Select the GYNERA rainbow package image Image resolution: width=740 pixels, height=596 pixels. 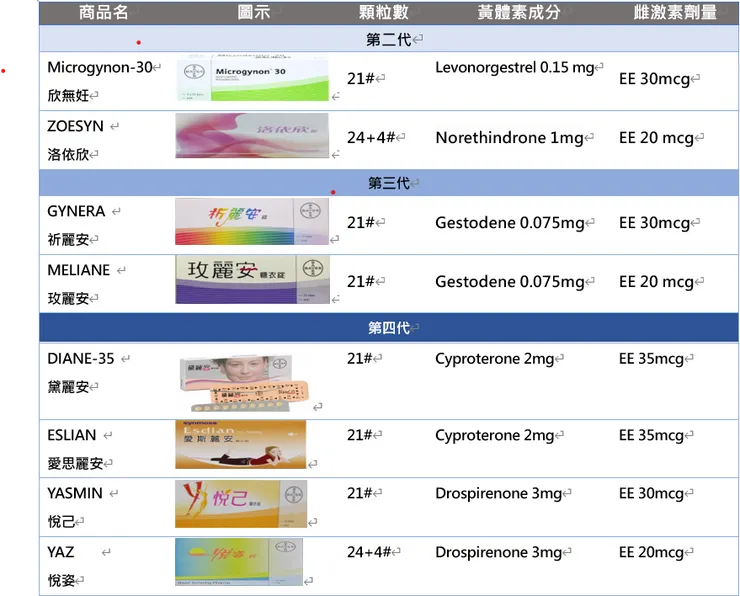(252, 221)
